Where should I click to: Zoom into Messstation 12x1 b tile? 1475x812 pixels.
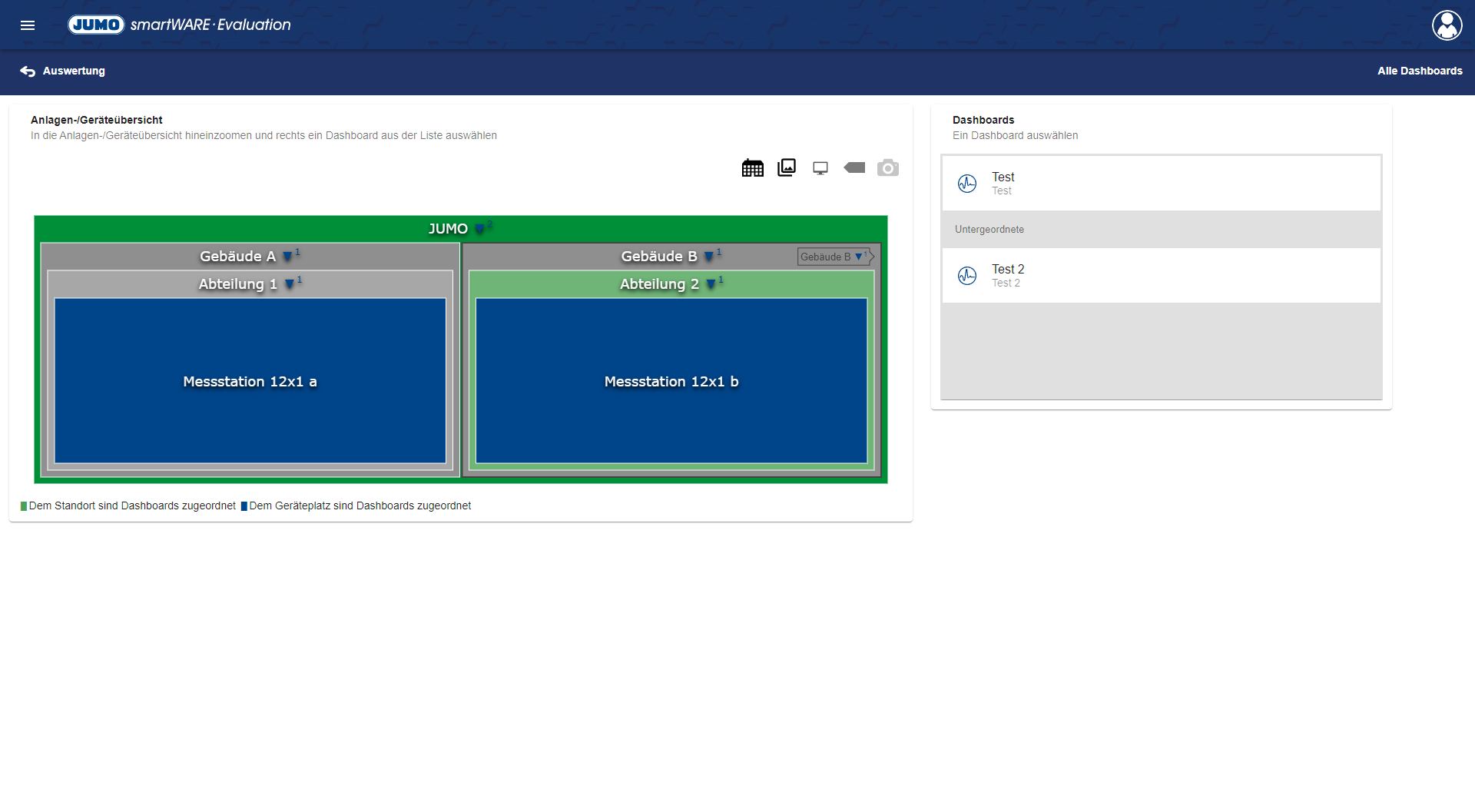[x=671, y=382]
